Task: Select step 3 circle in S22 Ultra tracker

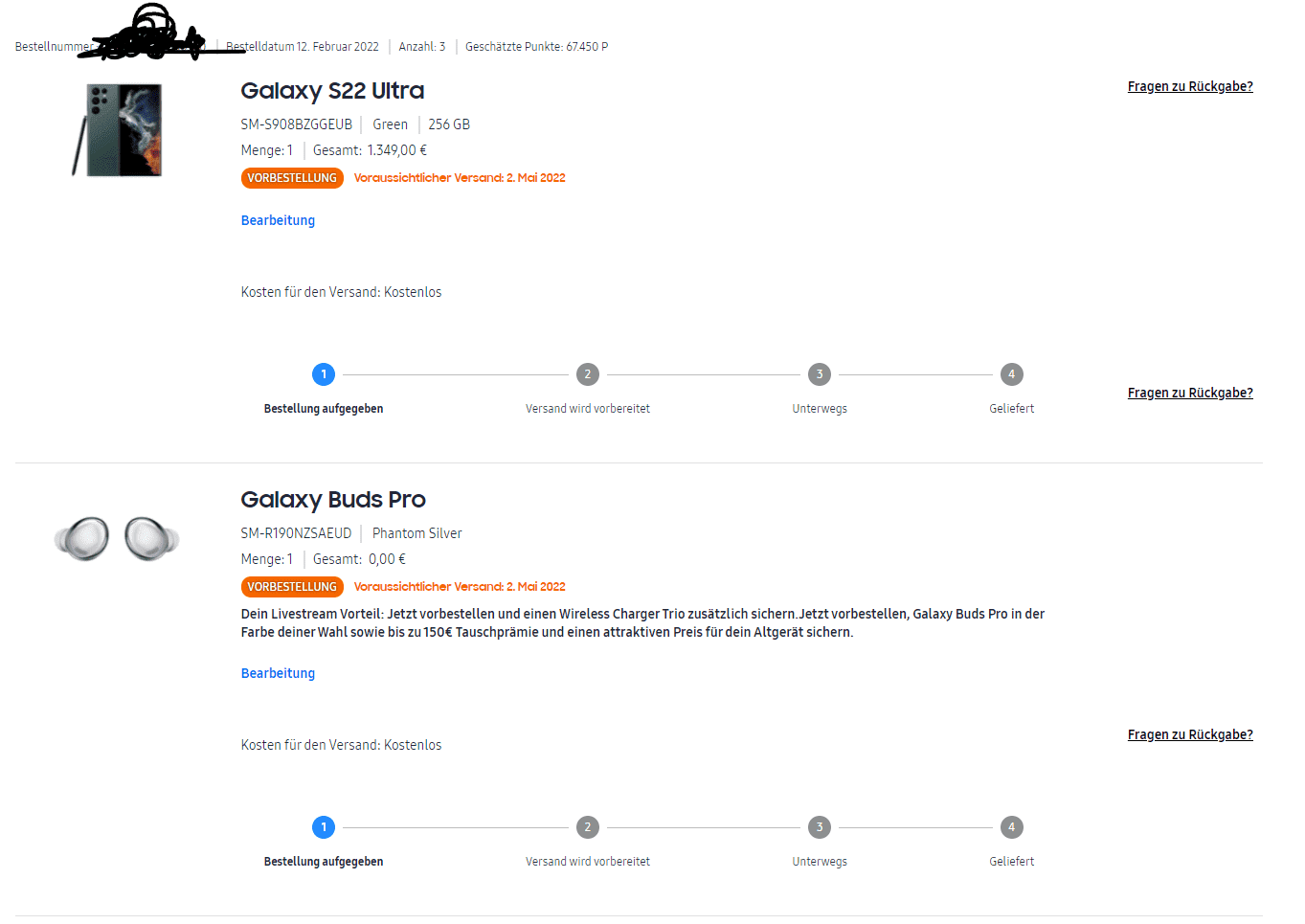Action: [x=820, y=374]
